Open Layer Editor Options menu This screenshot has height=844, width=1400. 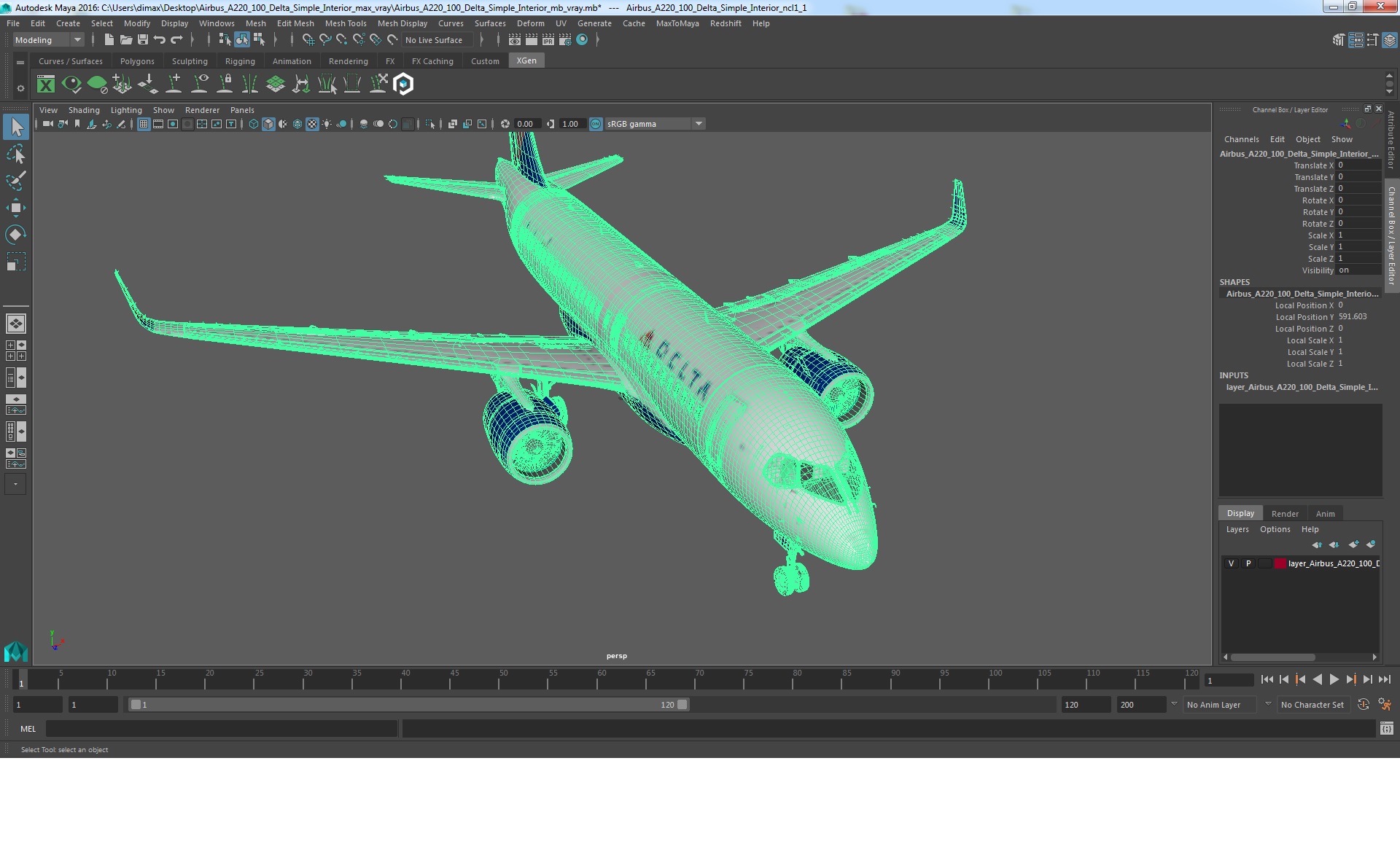tap(1275, 529)
